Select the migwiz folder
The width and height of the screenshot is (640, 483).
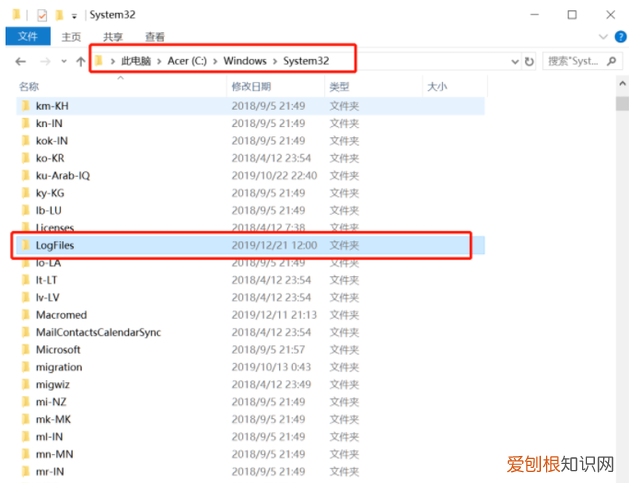tap(251, 385)
